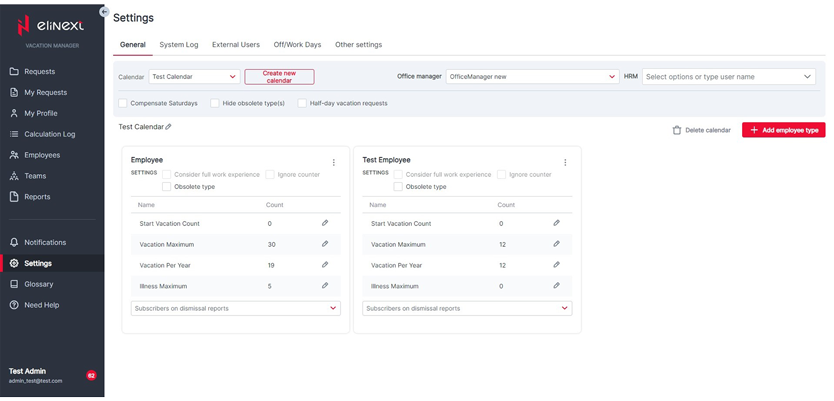Viewport: 834px width, 401px height.
Task: Click Create new calendar button
Action: click(x=279, y=77)
